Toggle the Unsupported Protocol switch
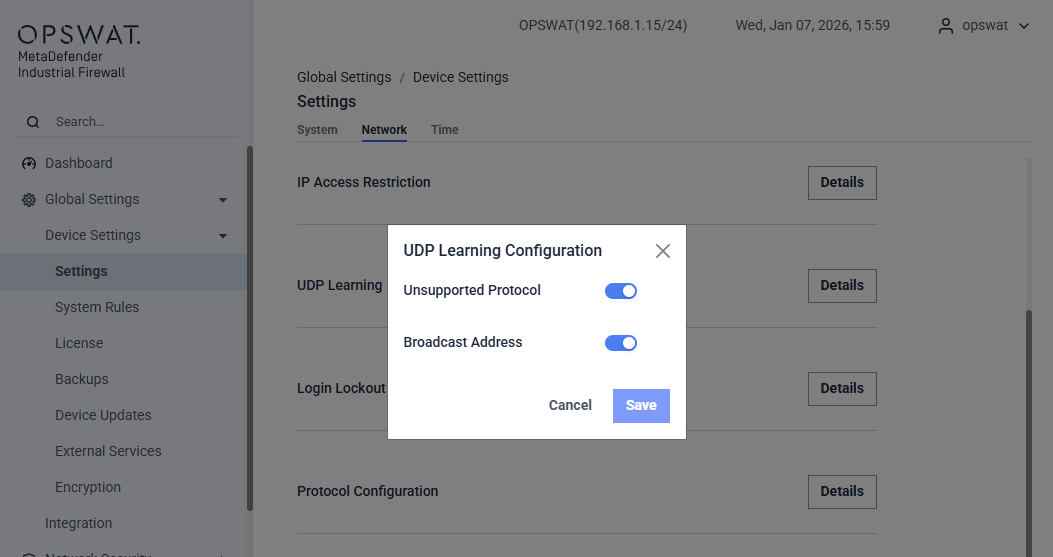This screenshot has width=1053, height=557. (621, 291)
